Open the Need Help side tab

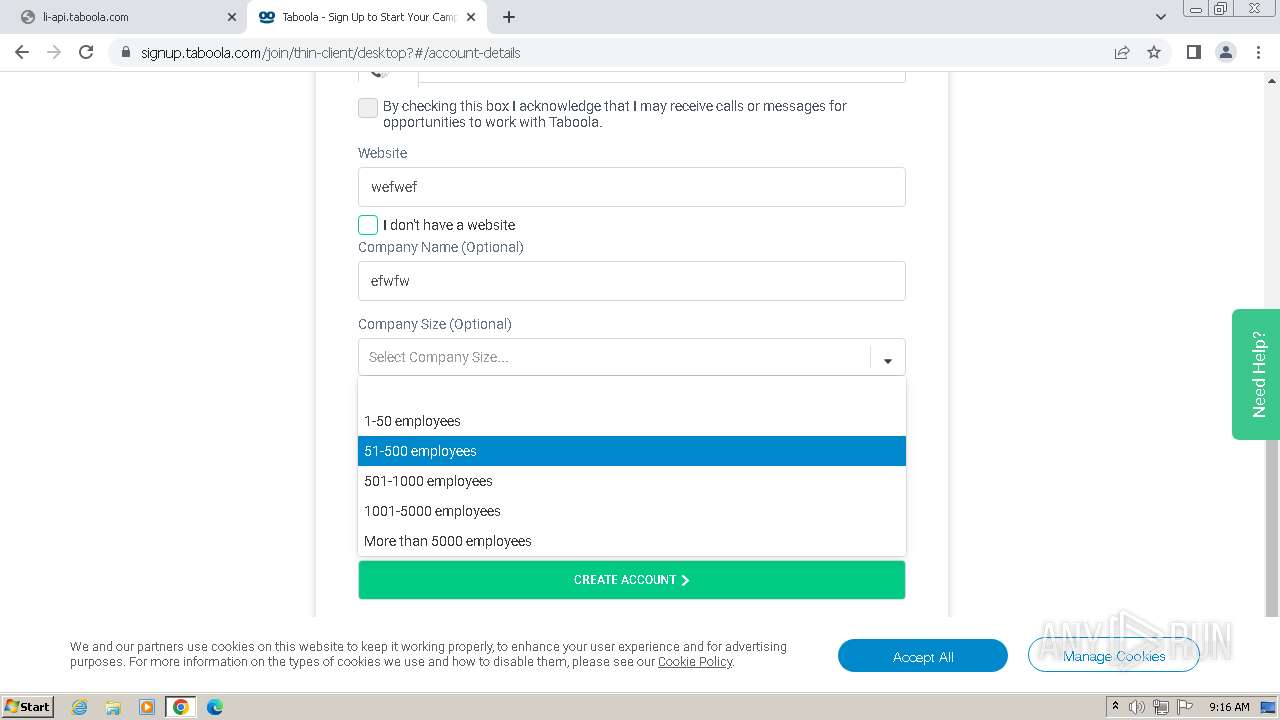tap(1256, 374)
